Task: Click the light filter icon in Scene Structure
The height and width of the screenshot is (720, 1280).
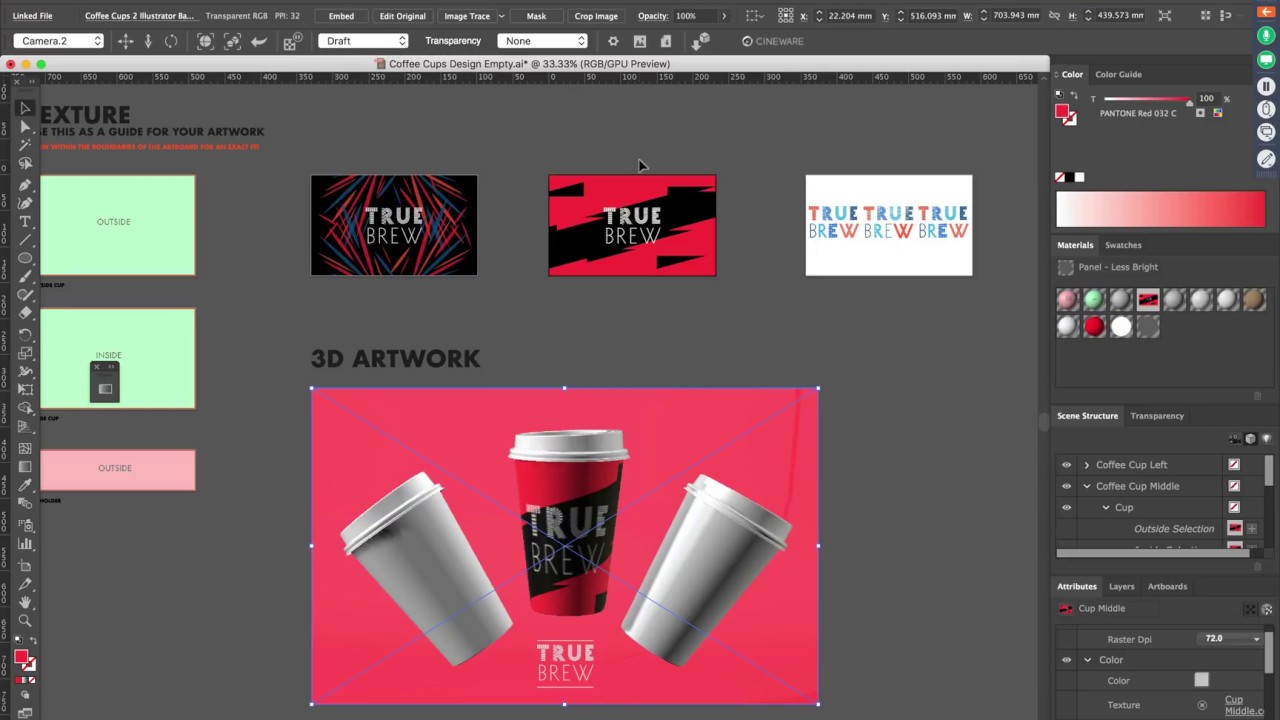Action: click(1266, 439)
